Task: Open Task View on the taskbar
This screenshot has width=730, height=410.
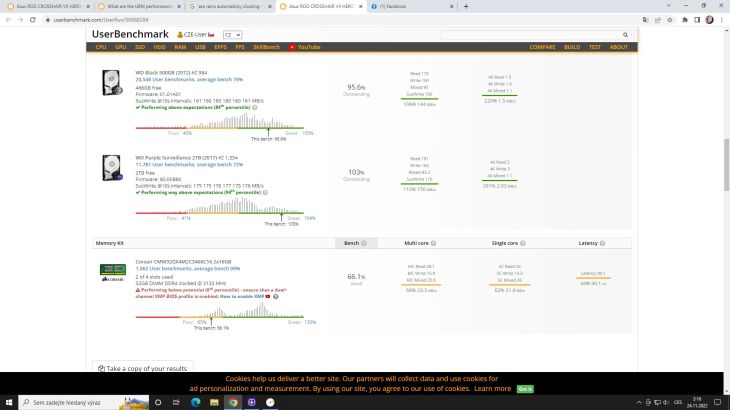Action: (176, 403)
